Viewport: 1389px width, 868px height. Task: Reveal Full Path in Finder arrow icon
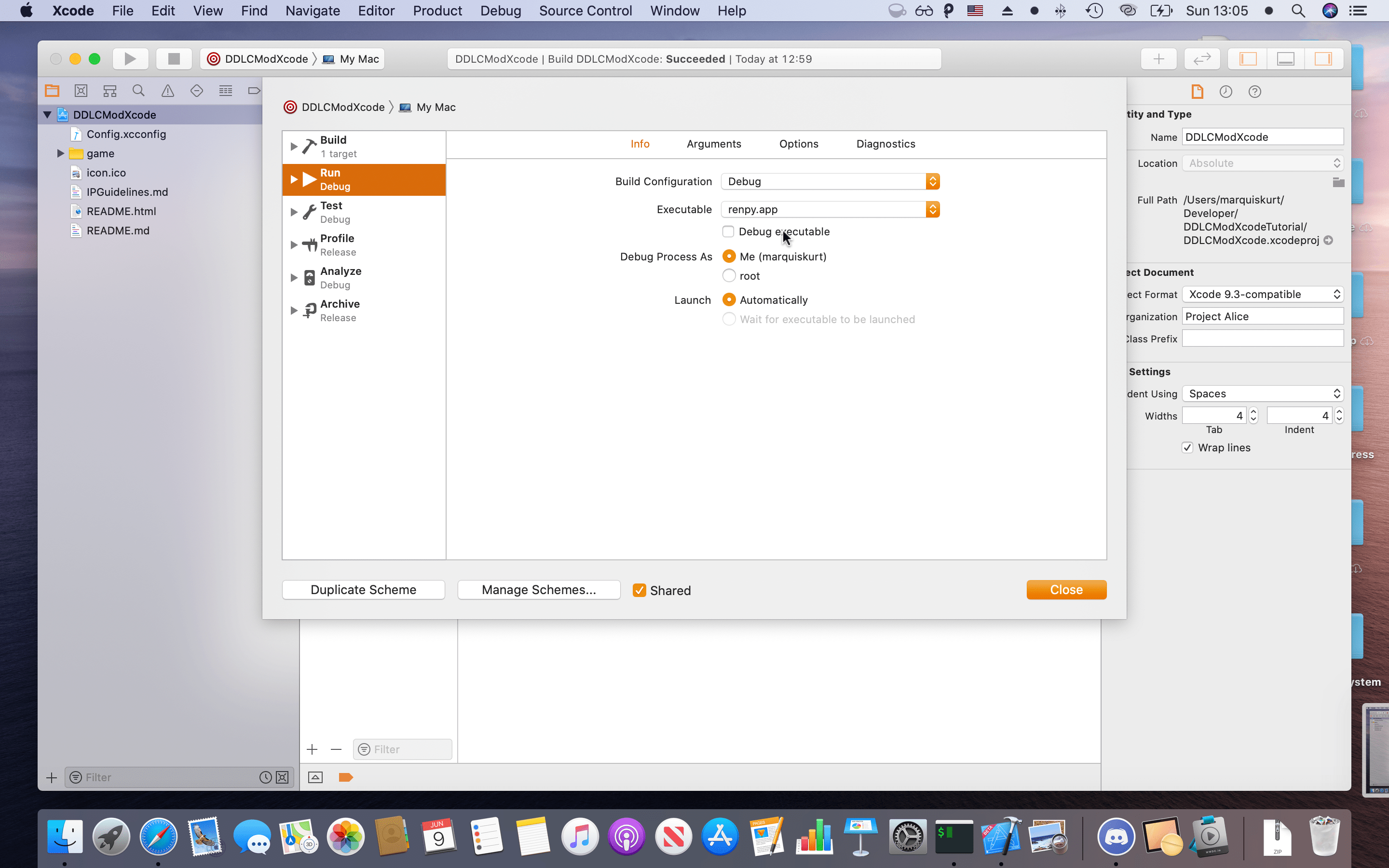point(1328,240)
